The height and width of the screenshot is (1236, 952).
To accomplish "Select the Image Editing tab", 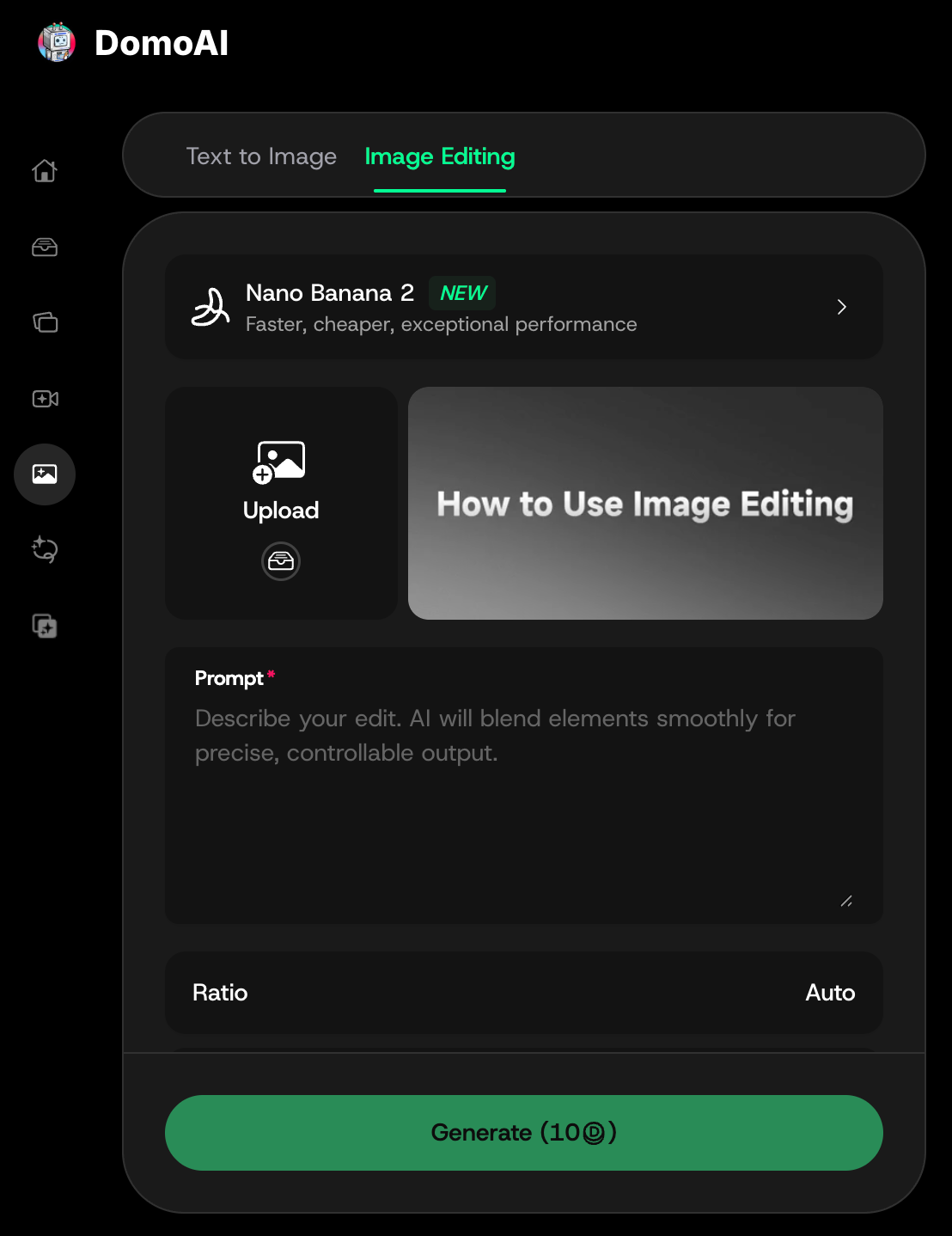I will pos(440,156).
